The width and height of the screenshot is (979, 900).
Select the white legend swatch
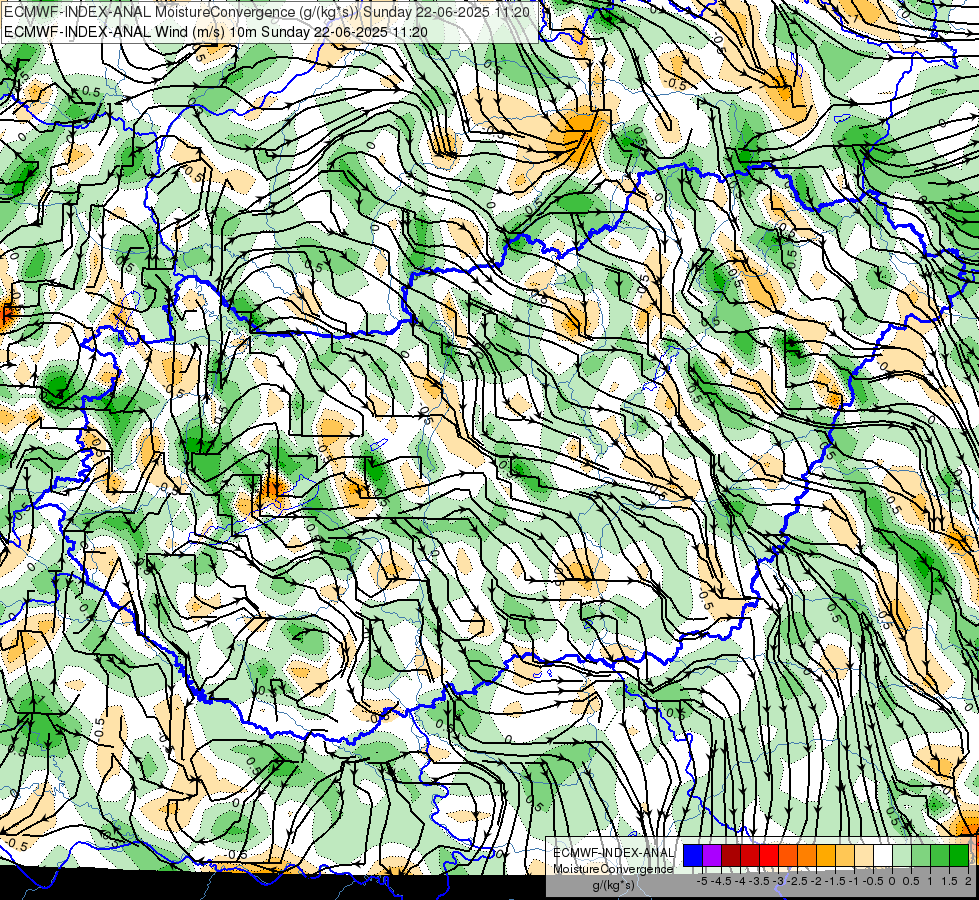883,856
